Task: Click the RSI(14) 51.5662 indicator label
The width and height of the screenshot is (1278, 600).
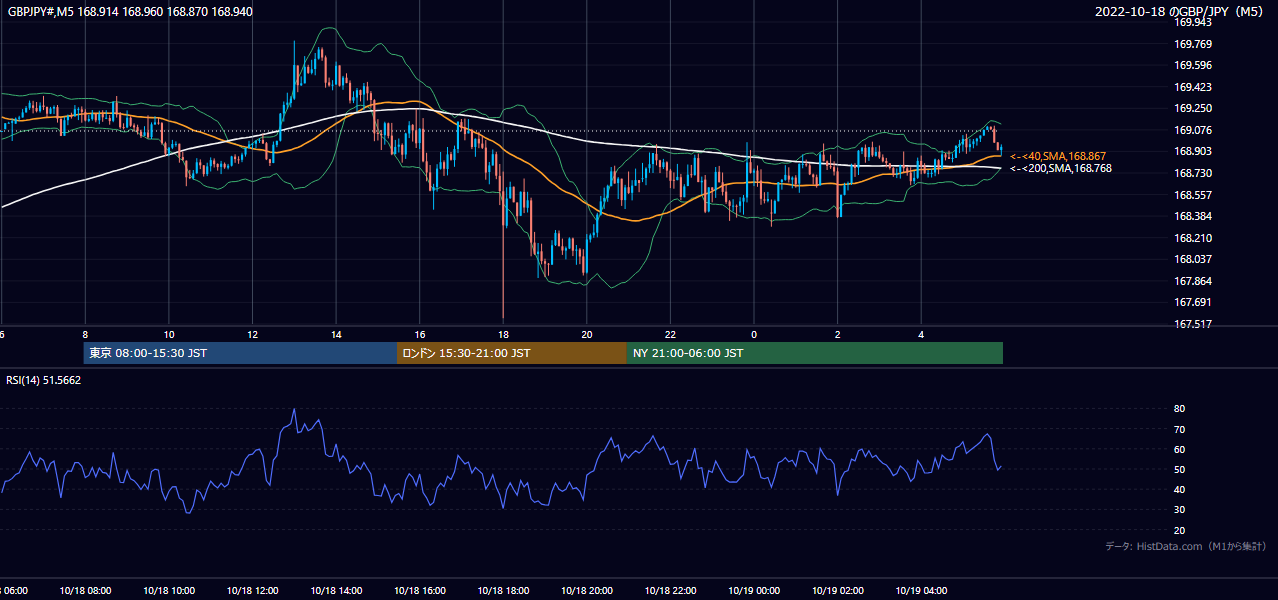Action: coord(43,380)
